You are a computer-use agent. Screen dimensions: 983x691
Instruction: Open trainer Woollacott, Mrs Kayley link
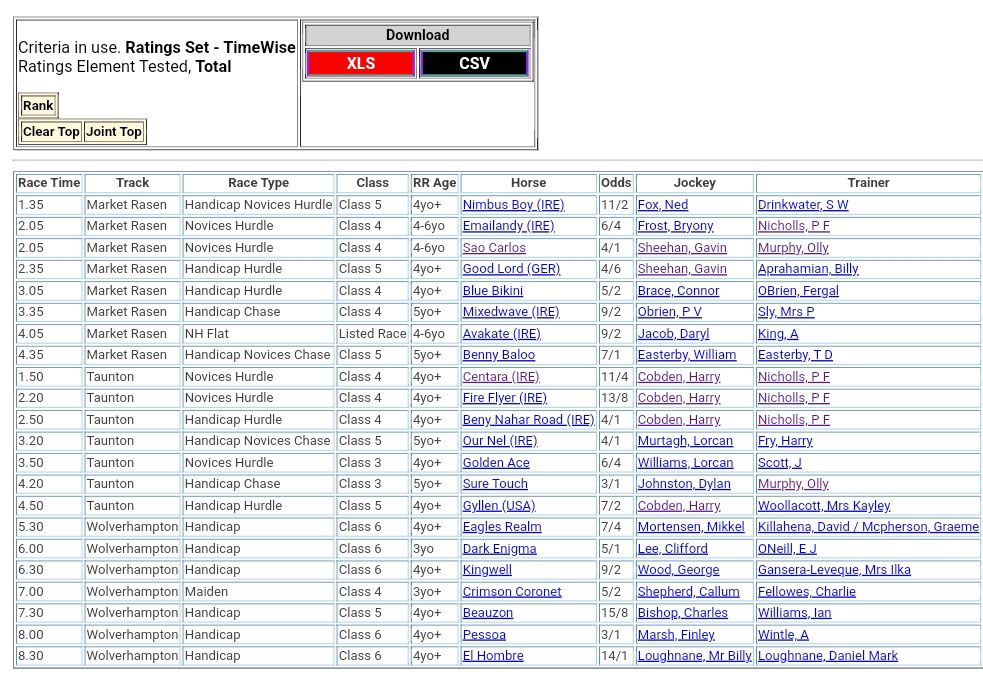point(824,506)
